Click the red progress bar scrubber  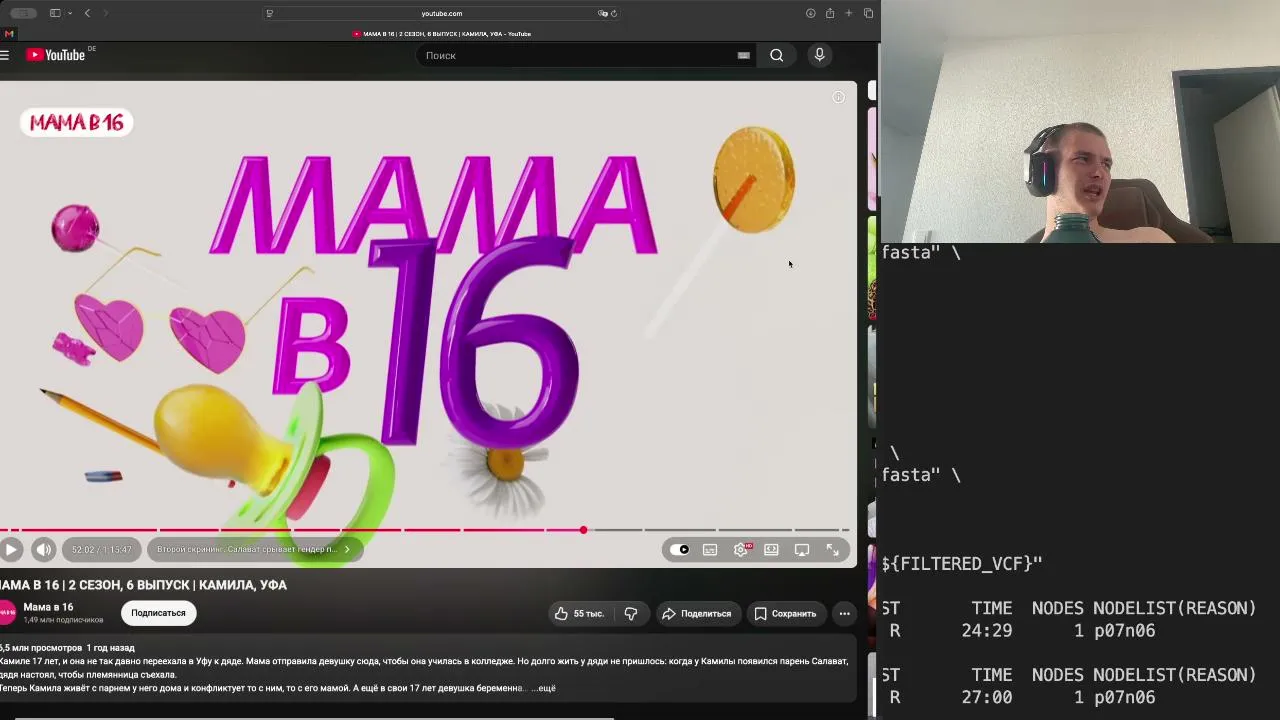point(583,530)
